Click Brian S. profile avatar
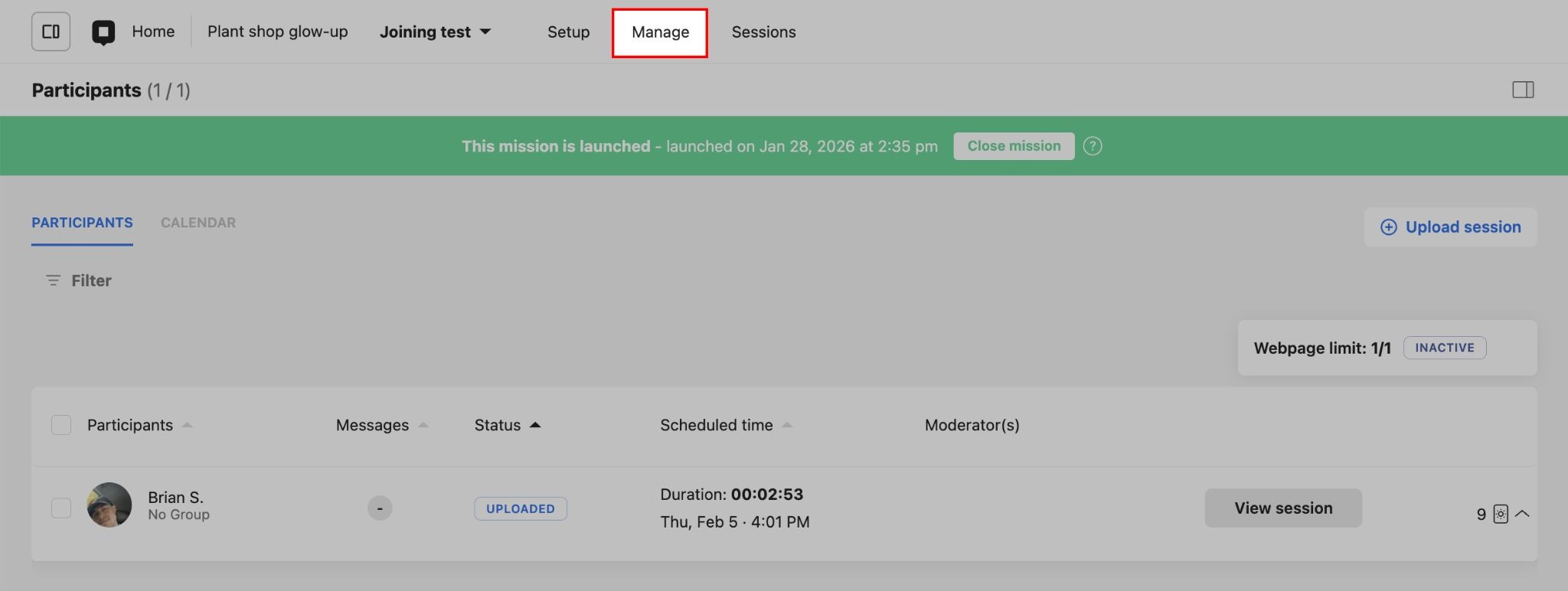Screen dimensions: 1568x591 pyautogui.click(x=109, y=505)
